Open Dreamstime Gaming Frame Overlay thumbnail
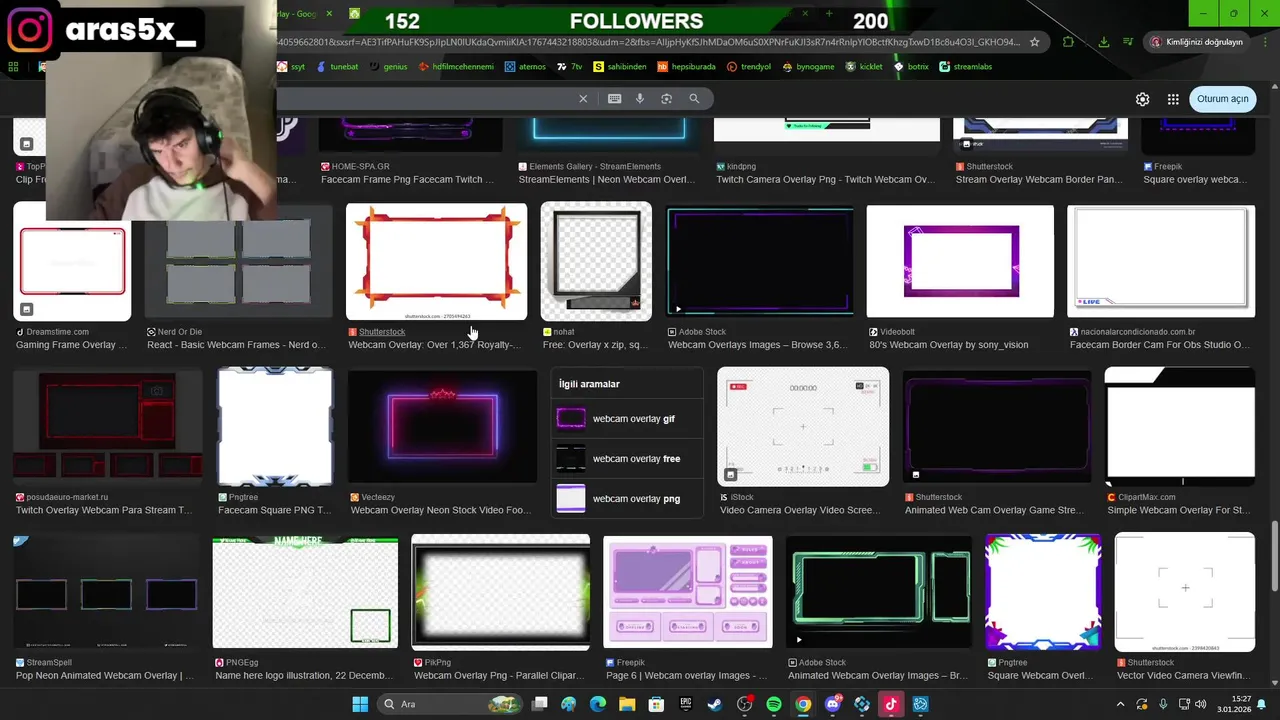 pyautogui.click(x=72, y=261)
